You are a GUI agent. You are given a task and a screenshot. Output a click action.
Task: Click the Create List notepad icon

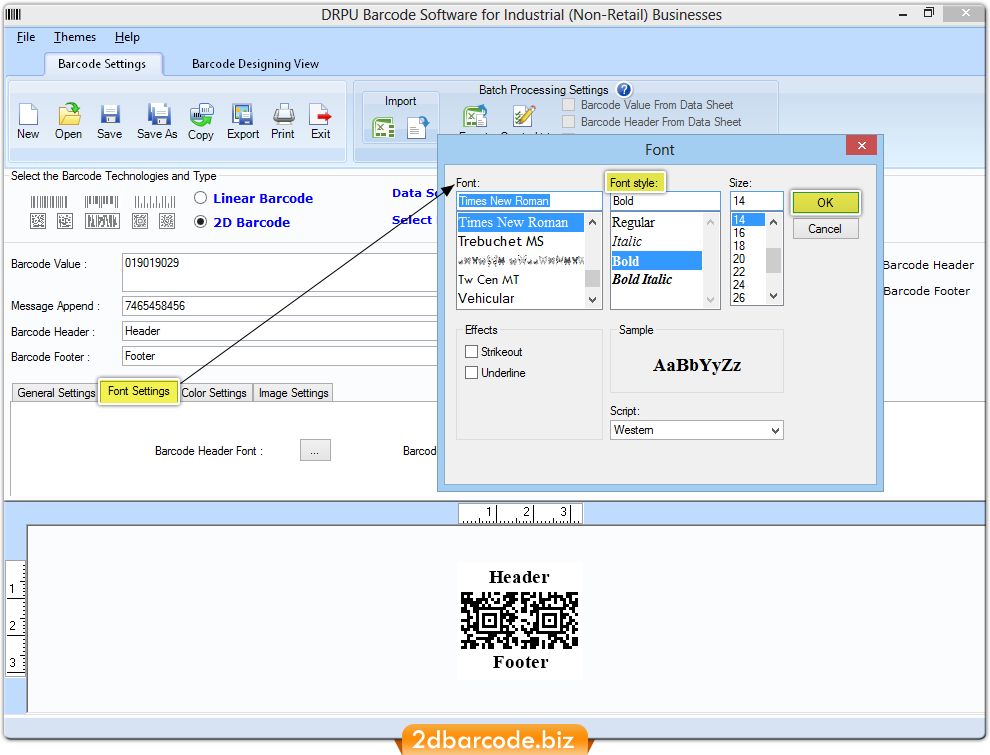tap(523, 116)
